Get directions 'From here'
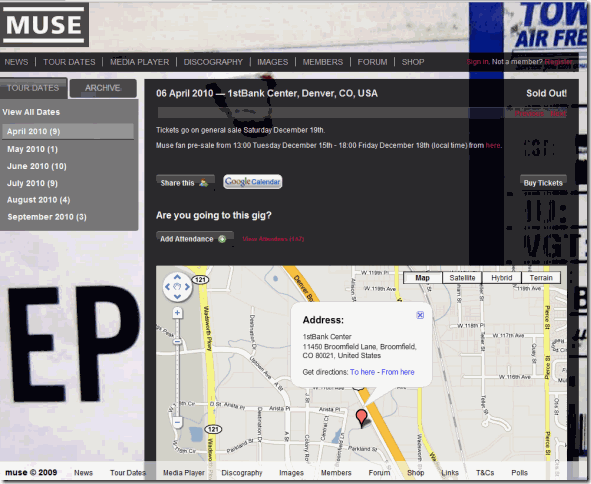591x484 pixels. tap(398, 372)
